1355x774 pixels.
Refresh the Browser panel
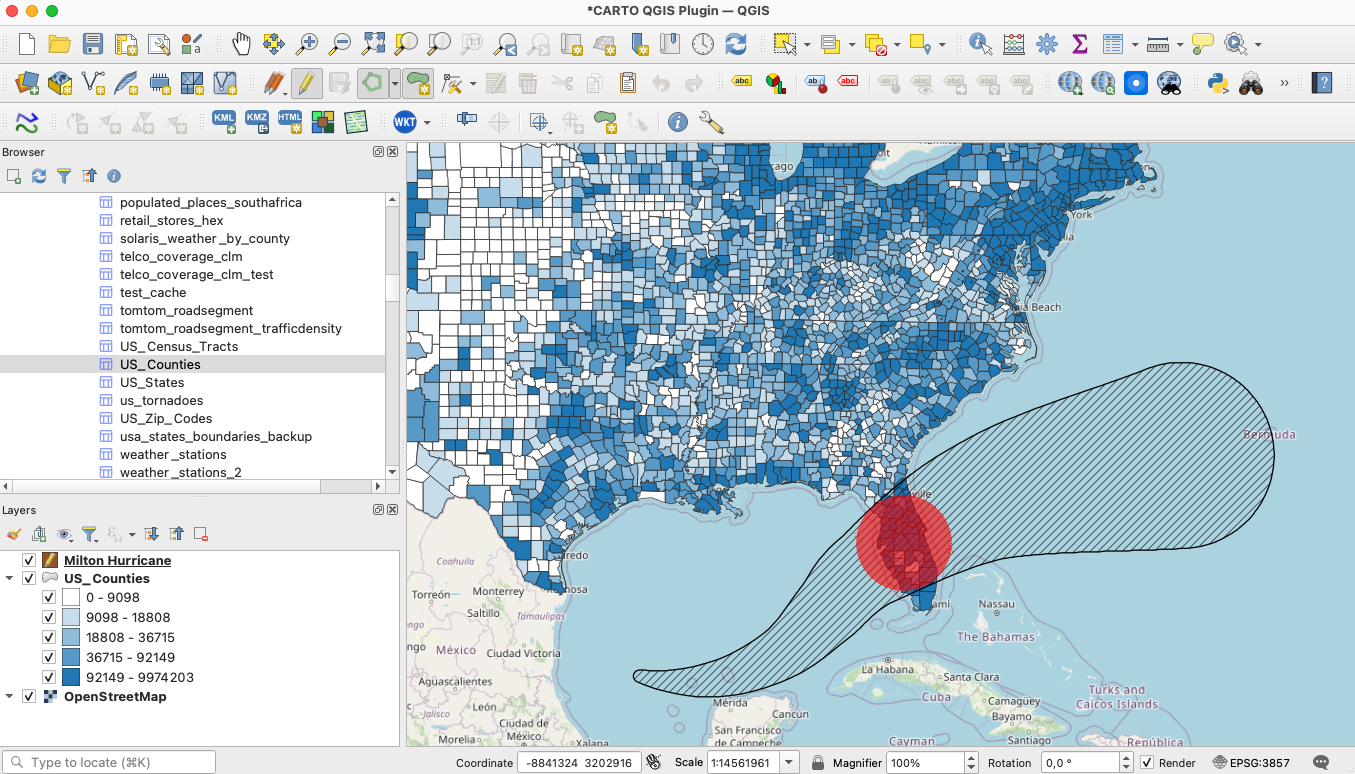point(39,176)
